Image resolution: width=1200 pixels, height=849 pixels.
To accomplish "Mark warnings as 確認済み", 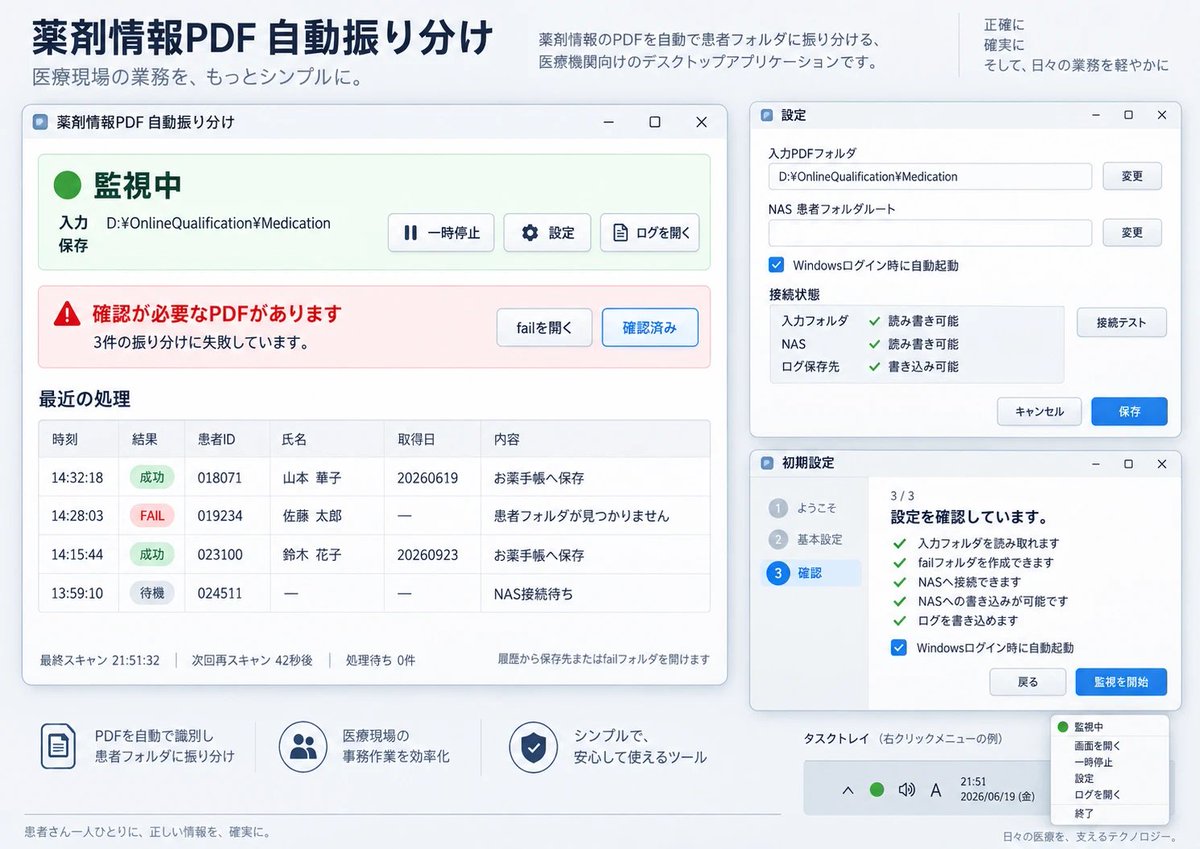I will (650, 327).
